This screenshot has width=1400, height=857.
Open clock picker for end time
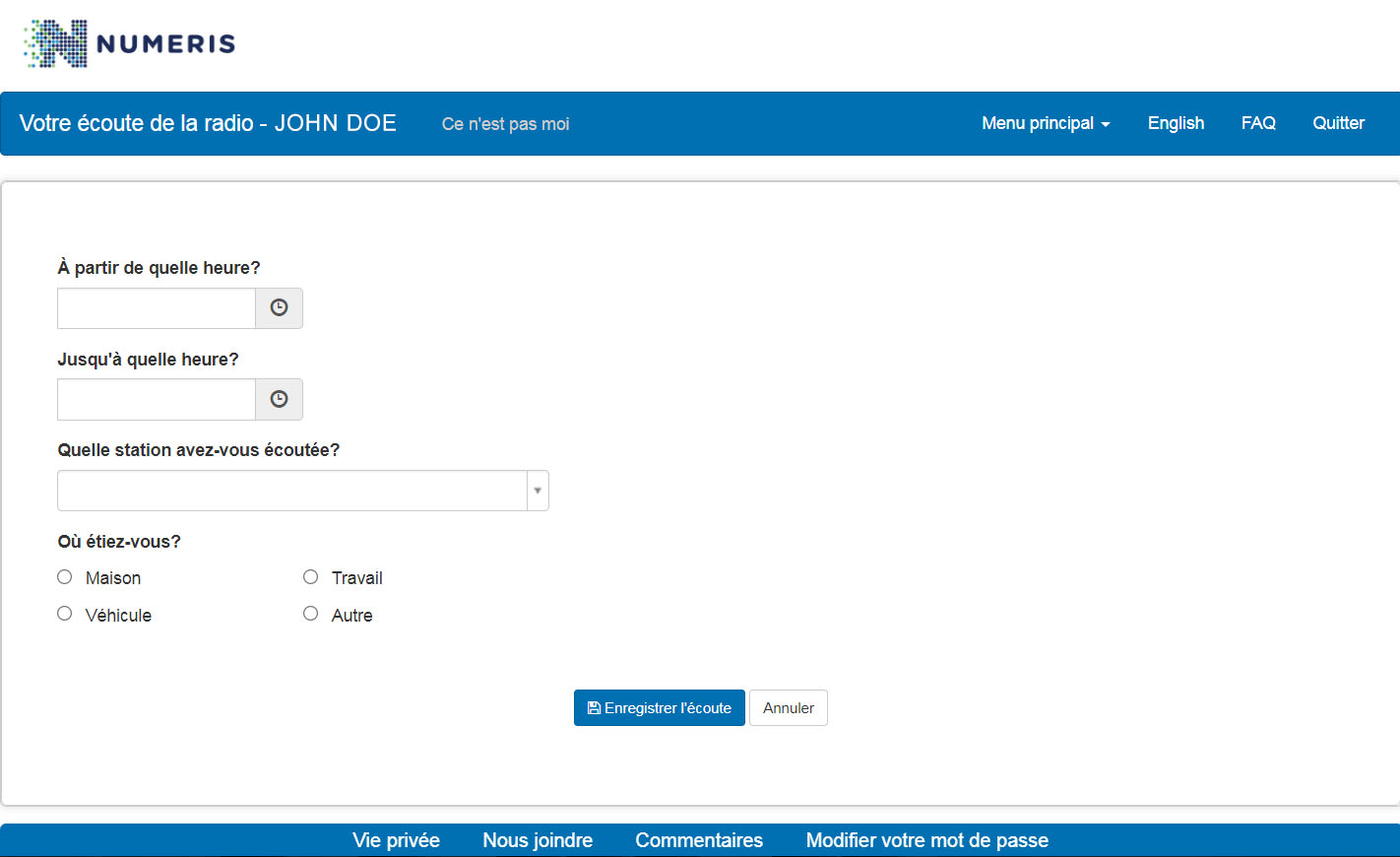[280, 399]
